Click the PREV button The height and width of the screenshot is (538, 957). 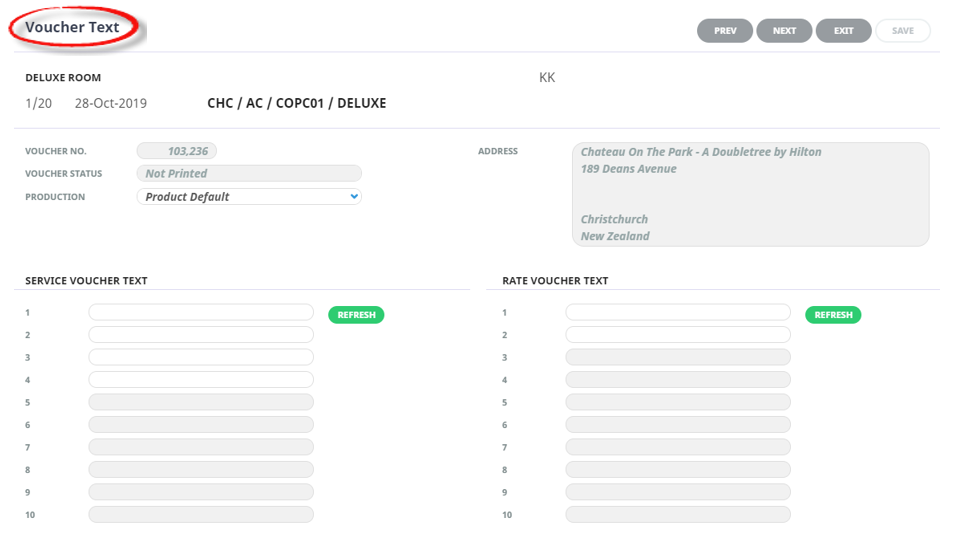[x=725, y=31]
